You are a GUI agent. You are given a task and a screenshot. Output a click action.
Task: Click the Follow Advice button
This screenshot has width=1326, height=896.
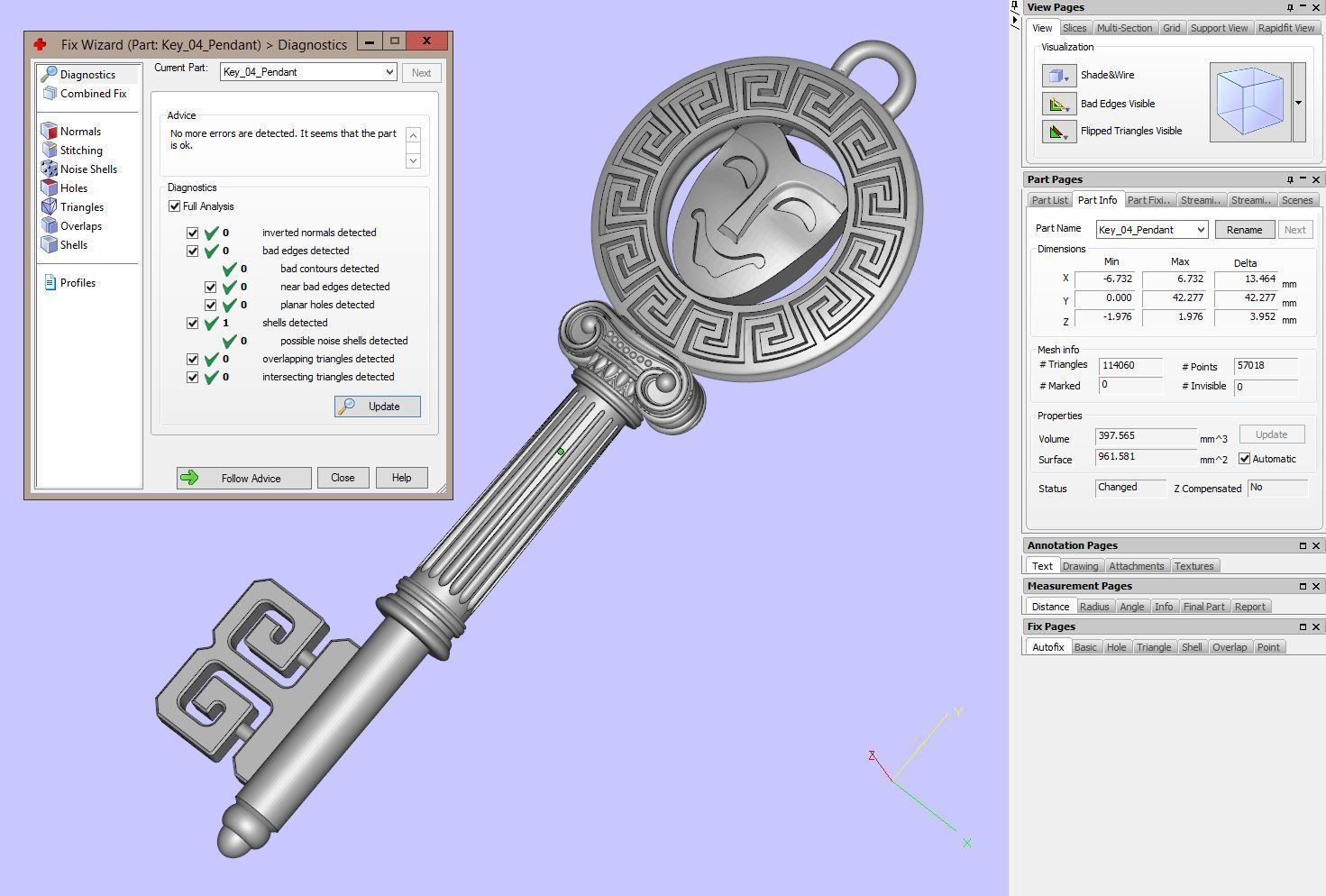pos(243,478)
